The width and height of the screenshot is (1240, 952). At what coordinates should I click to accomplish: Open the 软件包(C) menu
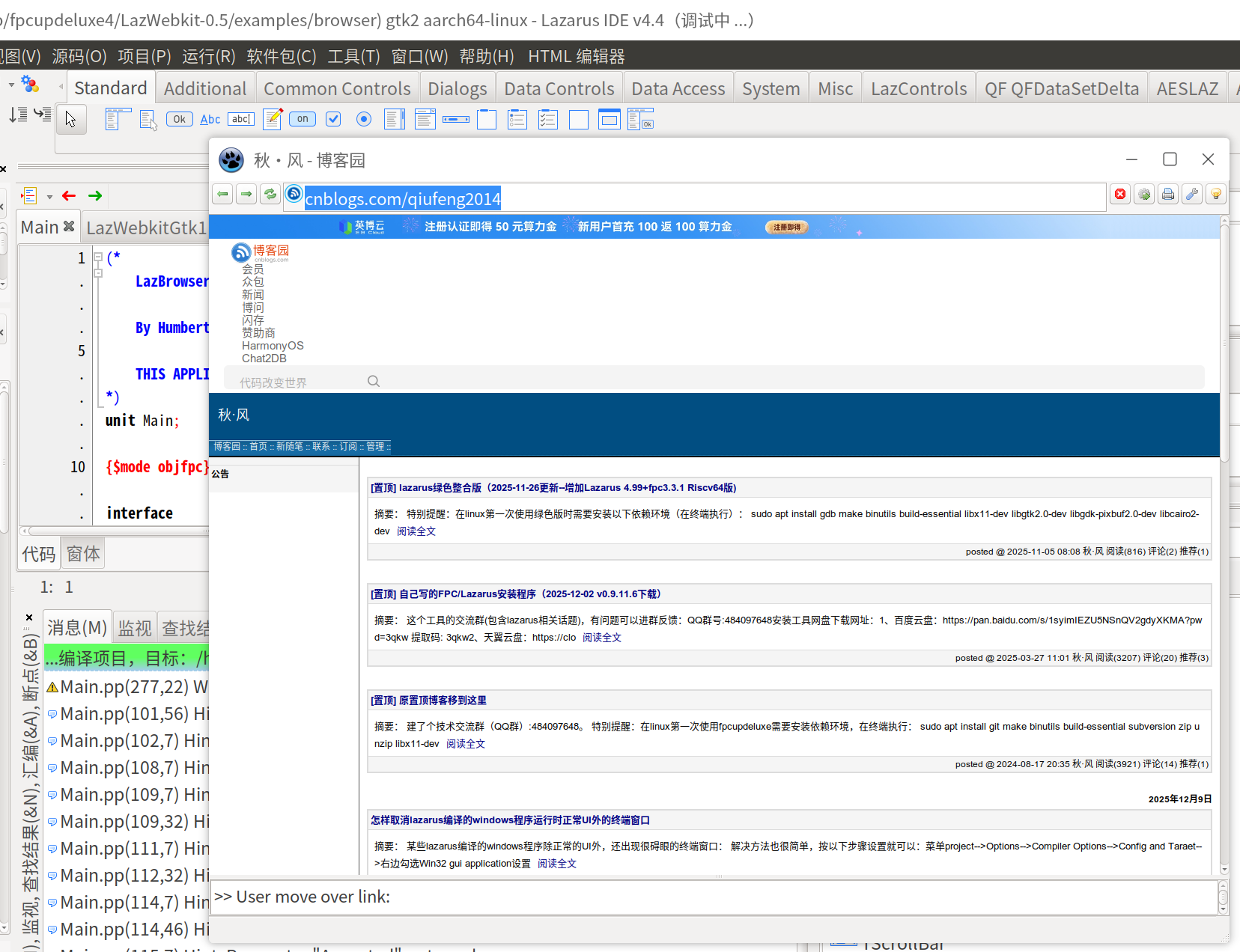[282, 57]
